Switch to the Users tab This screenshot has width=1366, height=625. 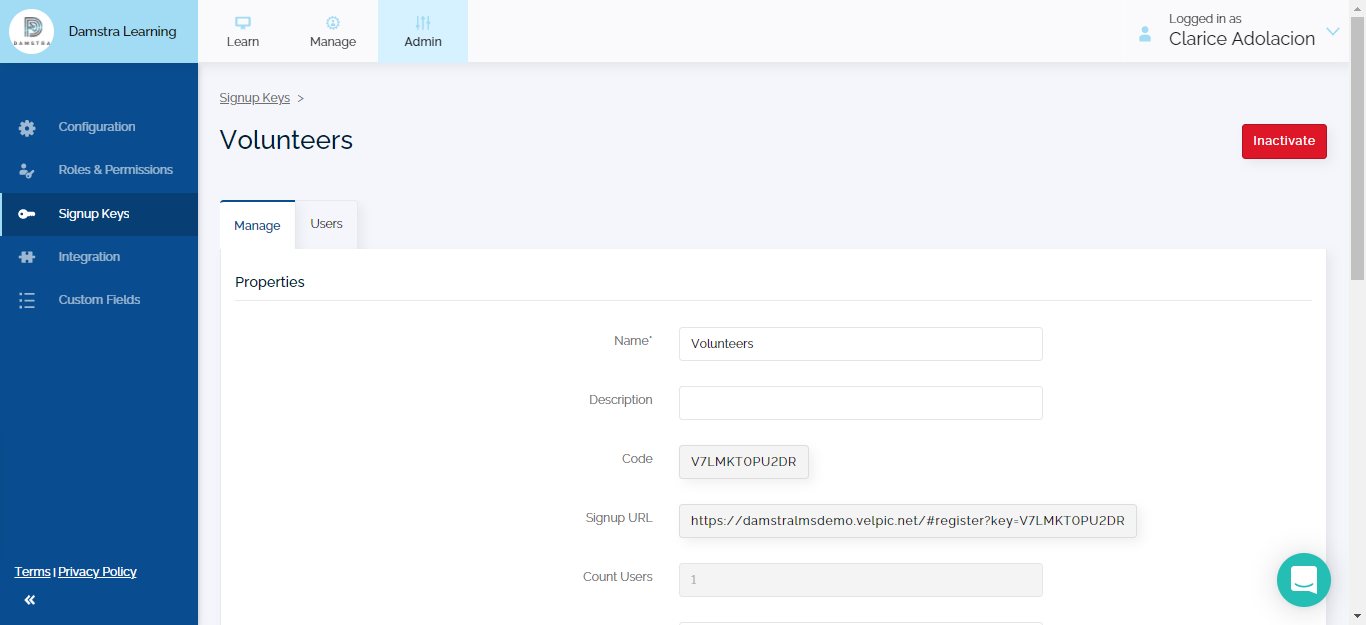click(x=326, y=224)
